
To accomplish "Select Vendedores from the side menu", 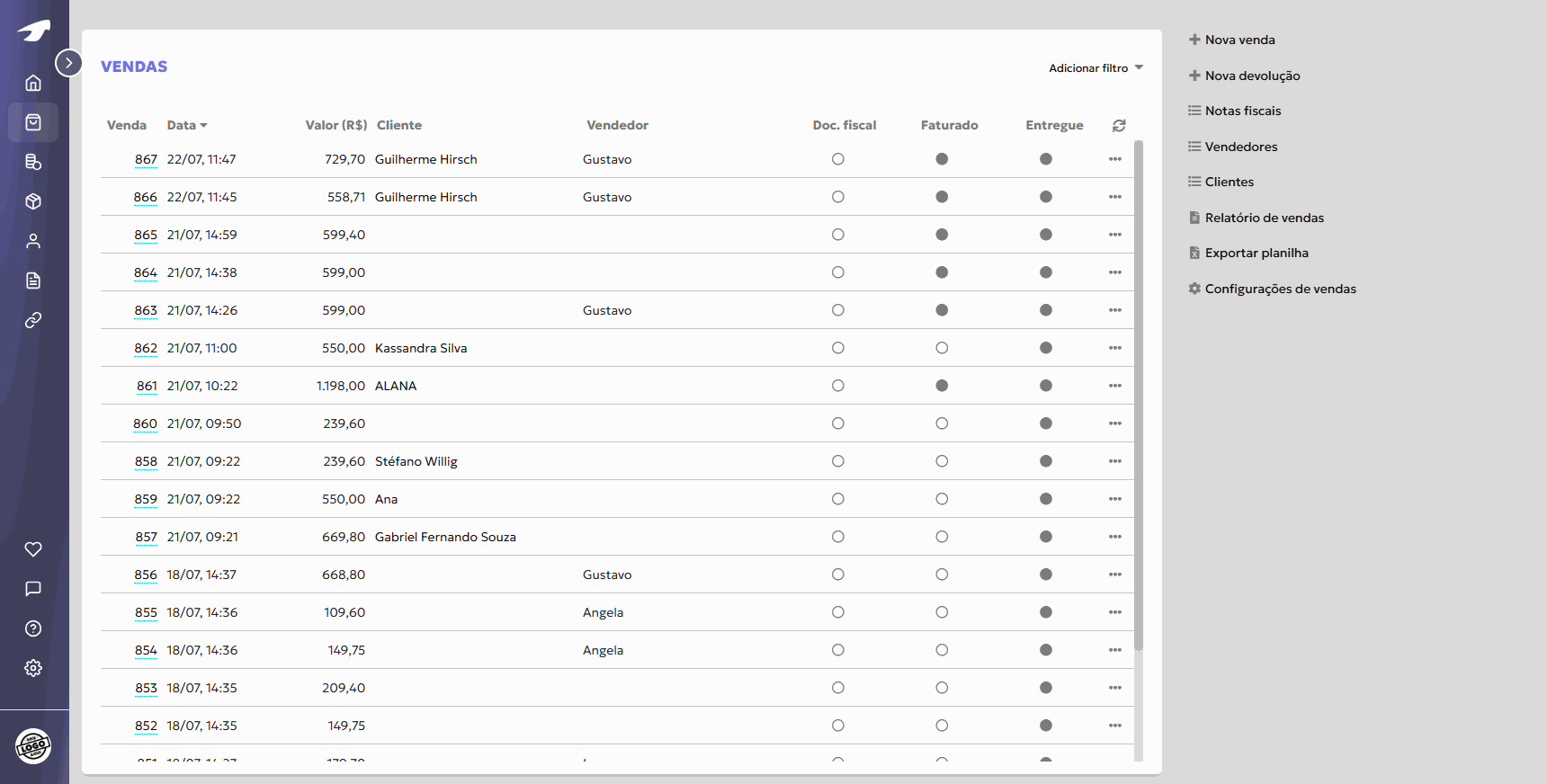I will (1240, 147).
